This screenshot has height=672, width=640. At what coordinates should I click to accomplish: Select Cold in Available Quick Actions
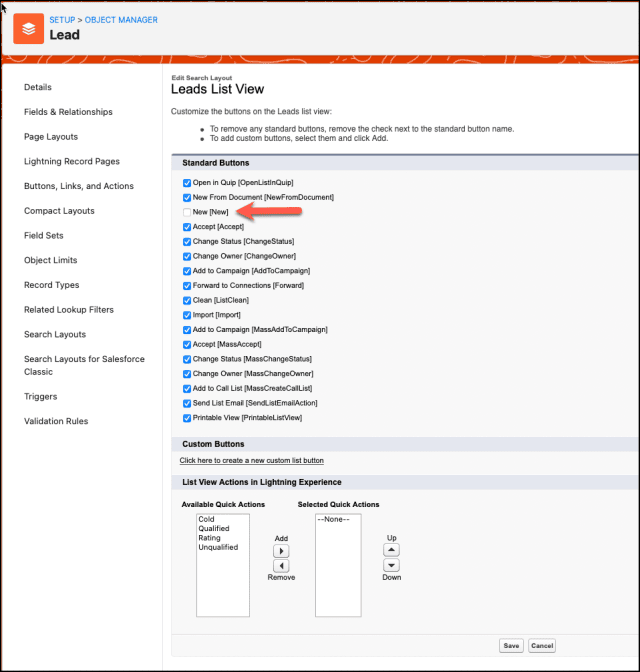point(206,520)
